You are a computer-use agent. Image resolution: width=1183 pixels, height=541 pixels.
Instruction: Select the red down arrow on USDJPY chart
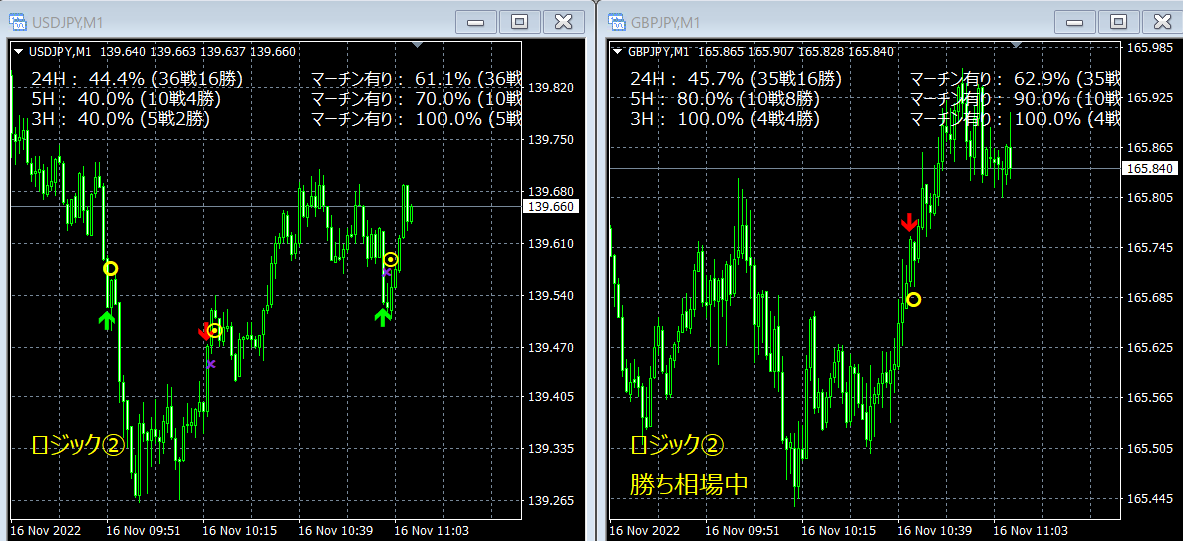(x=204, y=331)
